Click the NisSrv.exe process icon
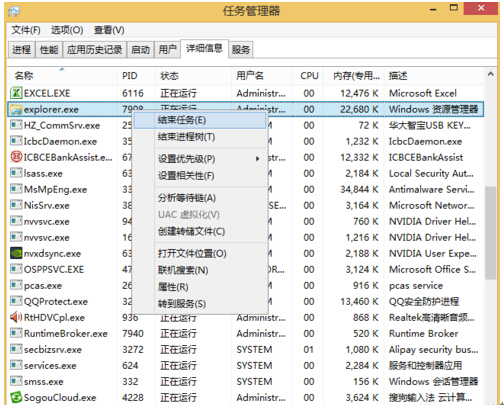This screenshot has width=504, height=405. [16, 205]
